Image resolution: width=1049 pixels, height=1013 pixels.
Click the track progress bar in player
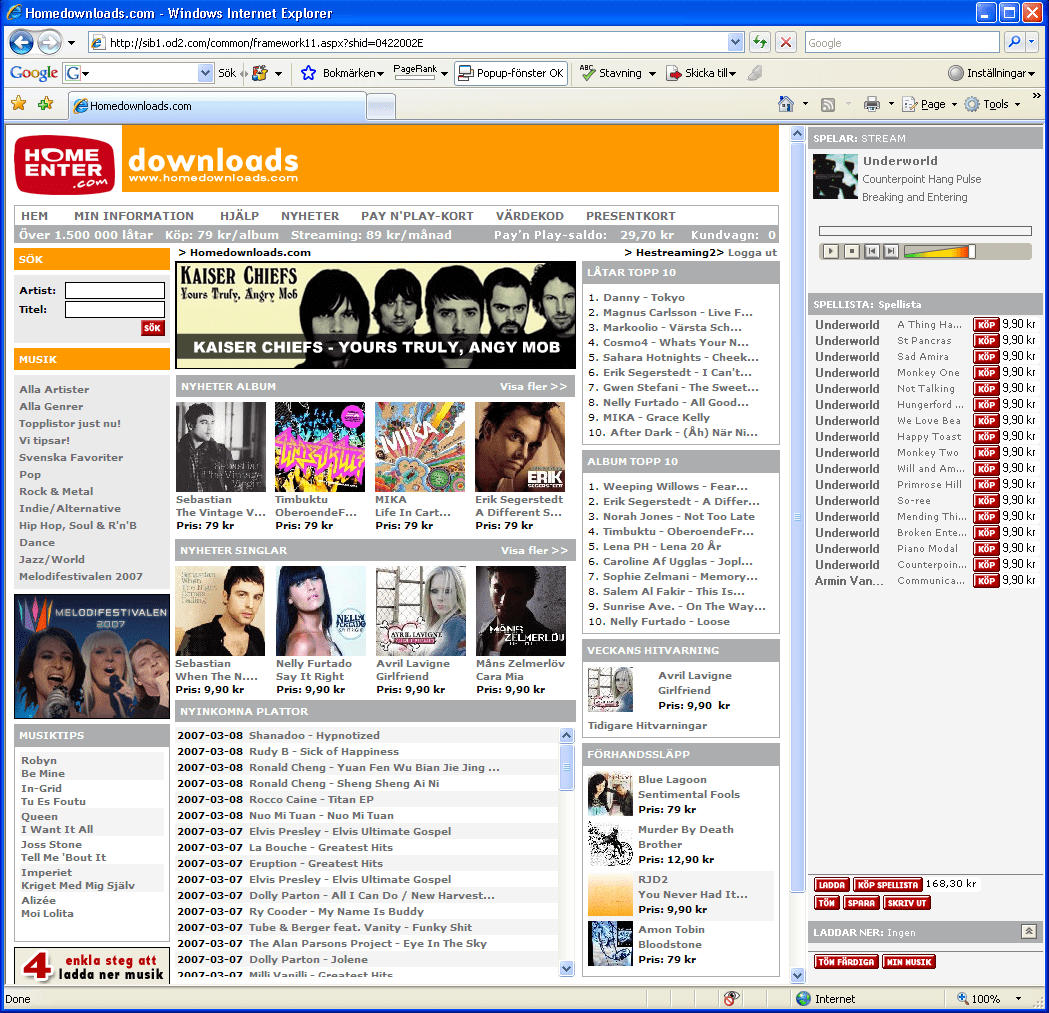click(x=925, y=231)
